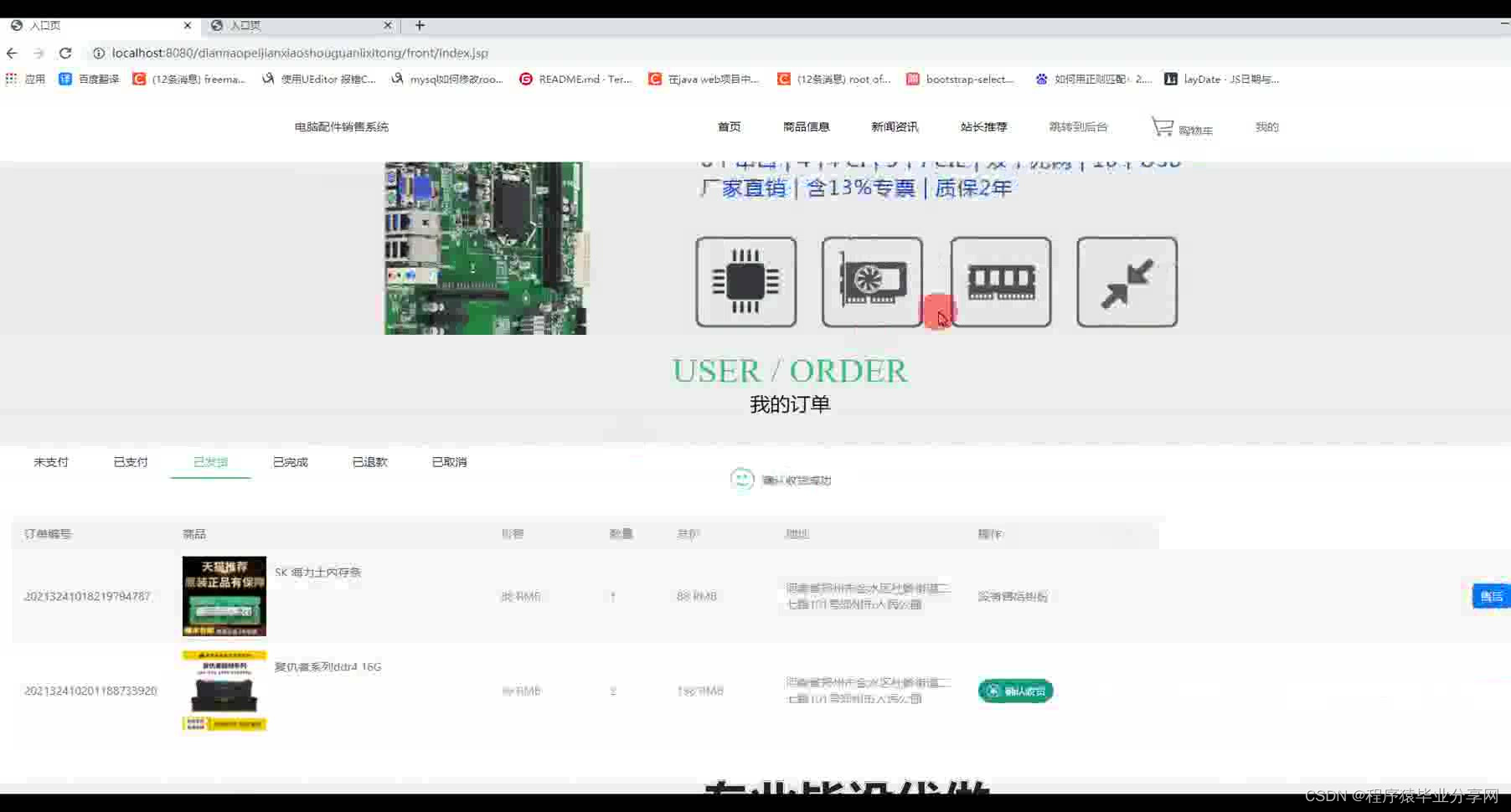This screenshot has height=812, width=1511.
Task: Switch to 已退款 orders tab
Action: point(369,462)
